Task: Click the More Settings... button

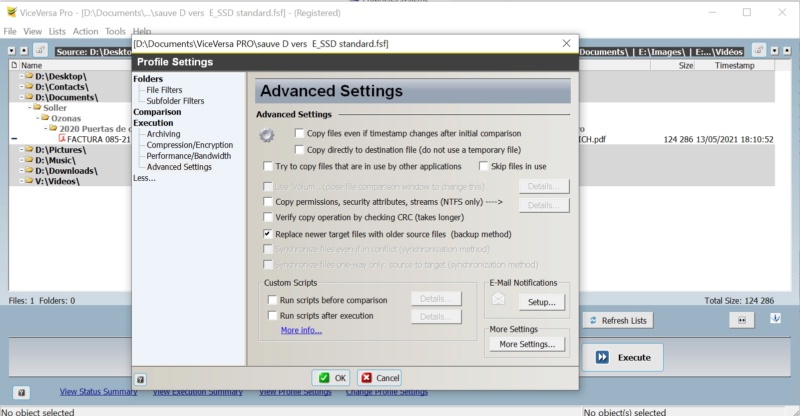Action: coord(527,344)
